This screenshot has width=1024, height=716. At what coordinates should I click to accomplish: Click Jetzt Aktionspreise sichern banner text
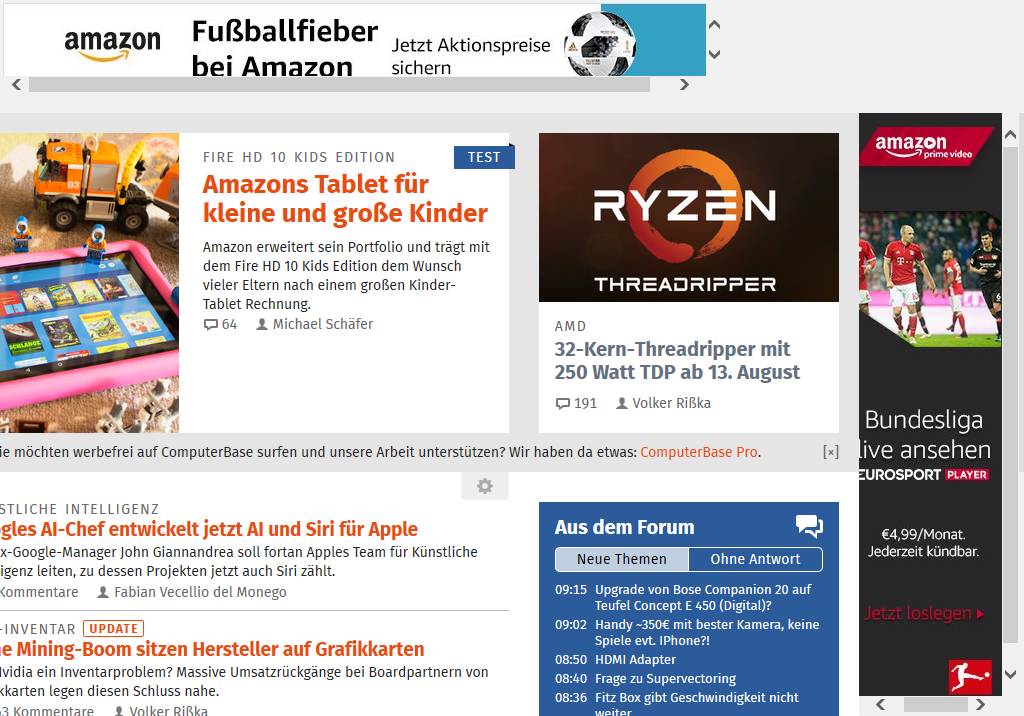pyautogui.click(x=471, y=56)
